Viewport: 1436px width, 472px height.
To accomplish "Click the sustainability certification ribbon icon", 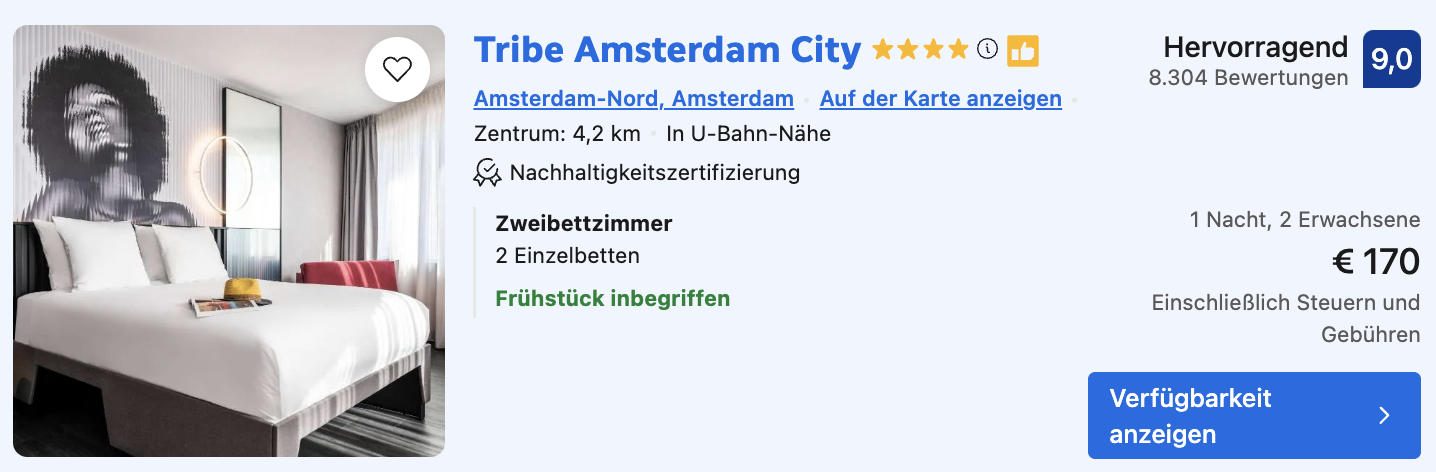I will click(x=487, y=172).
